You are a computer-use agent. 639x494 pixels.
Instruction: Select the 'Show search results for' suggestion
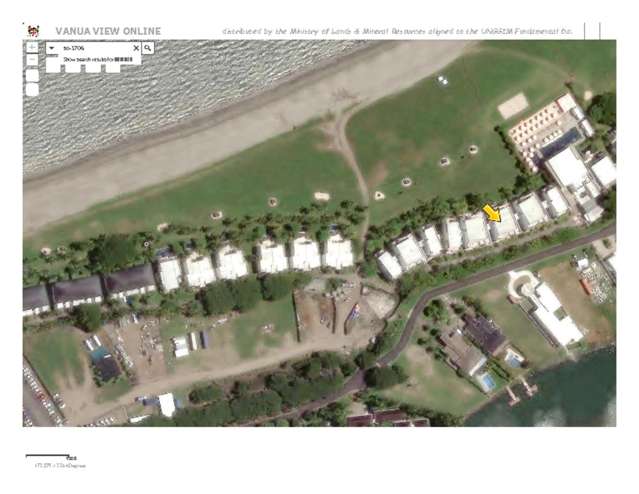pyautogui.click(x=97, y=60)
